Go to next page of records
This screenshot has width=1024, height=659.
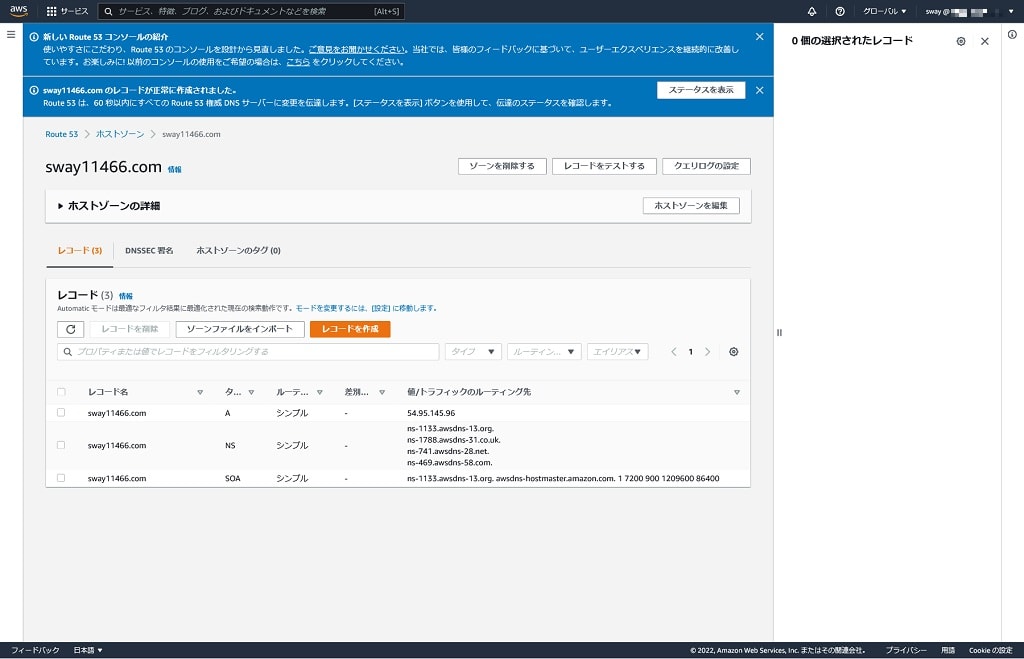click(707, 351)
